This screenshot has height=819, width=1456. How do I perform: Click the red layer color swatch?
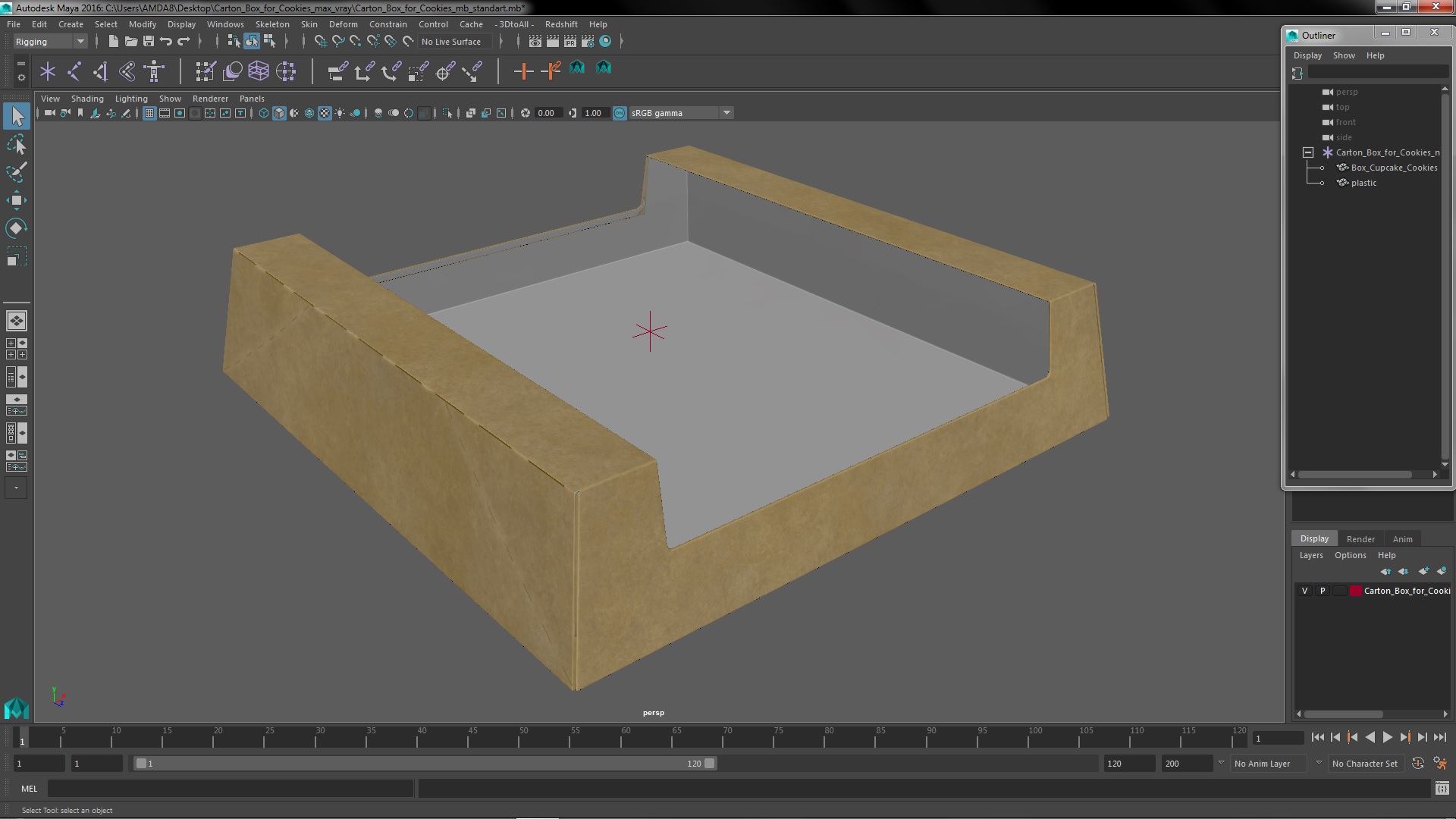click(1355, 591)
